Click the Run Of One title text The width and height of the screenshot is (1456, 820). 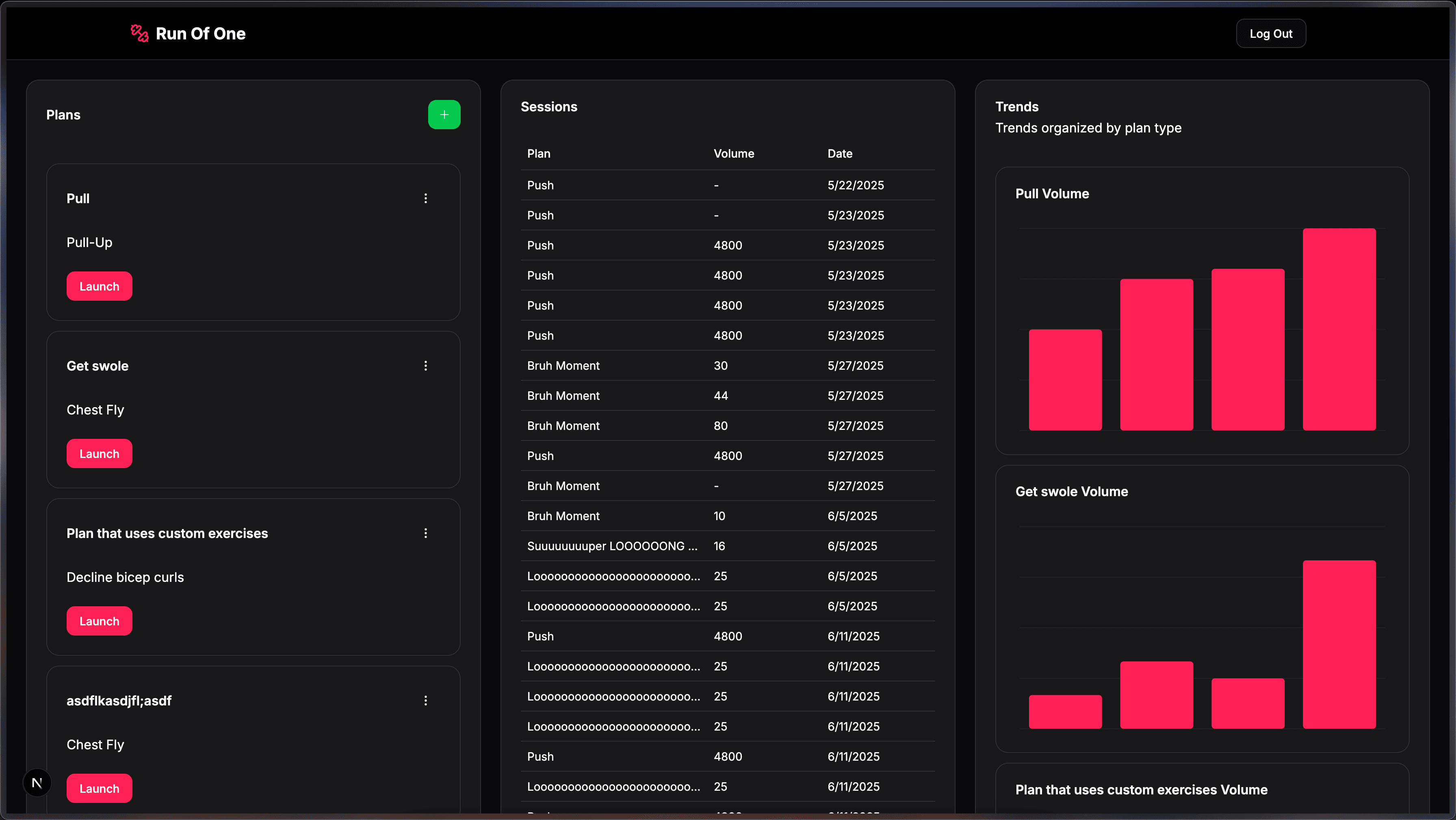click(201, 33)
